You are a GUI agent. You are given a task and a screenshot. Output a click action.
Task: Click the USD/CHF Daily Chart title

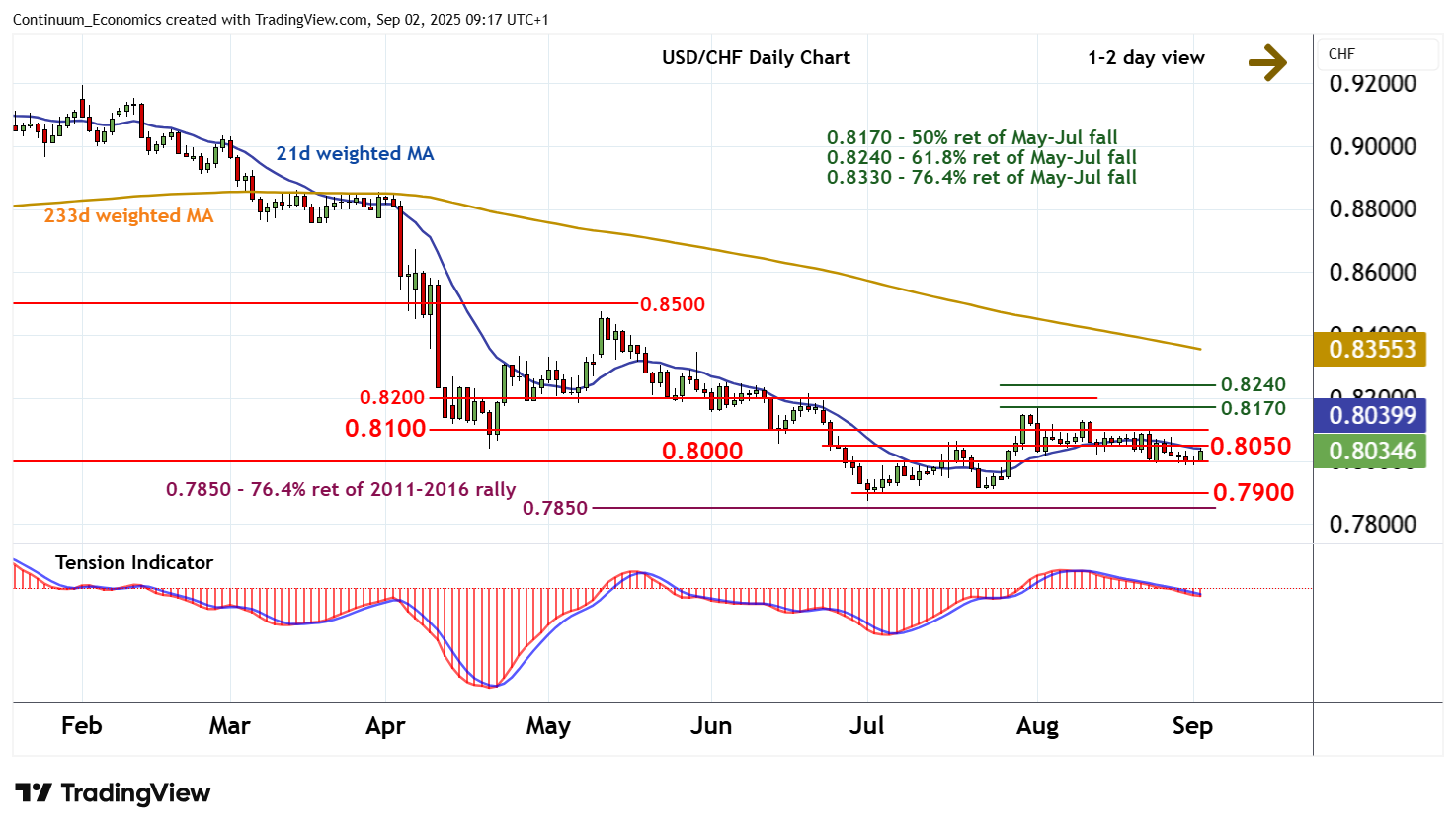pyautogui.click(x=756, y=57)
